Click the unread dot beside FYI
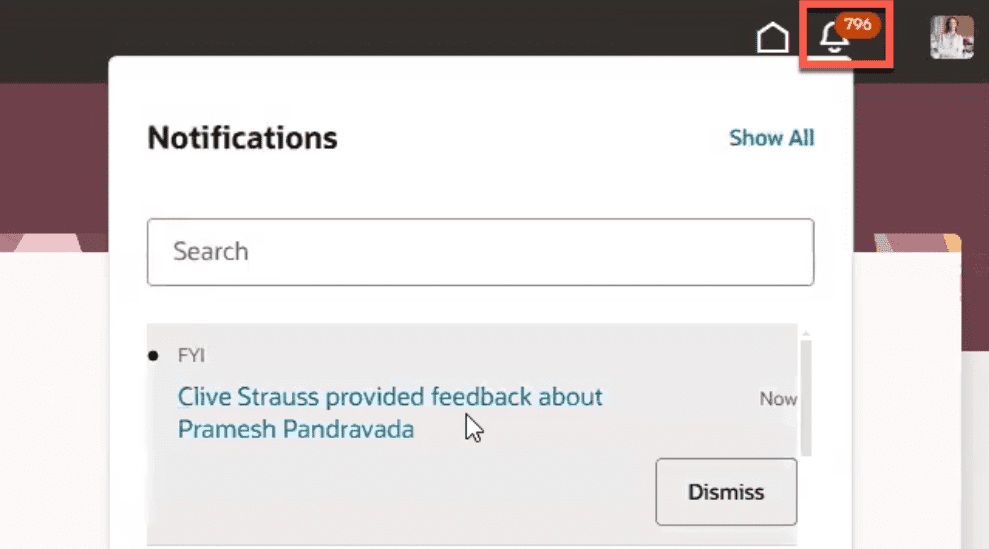 coord(153,356)
